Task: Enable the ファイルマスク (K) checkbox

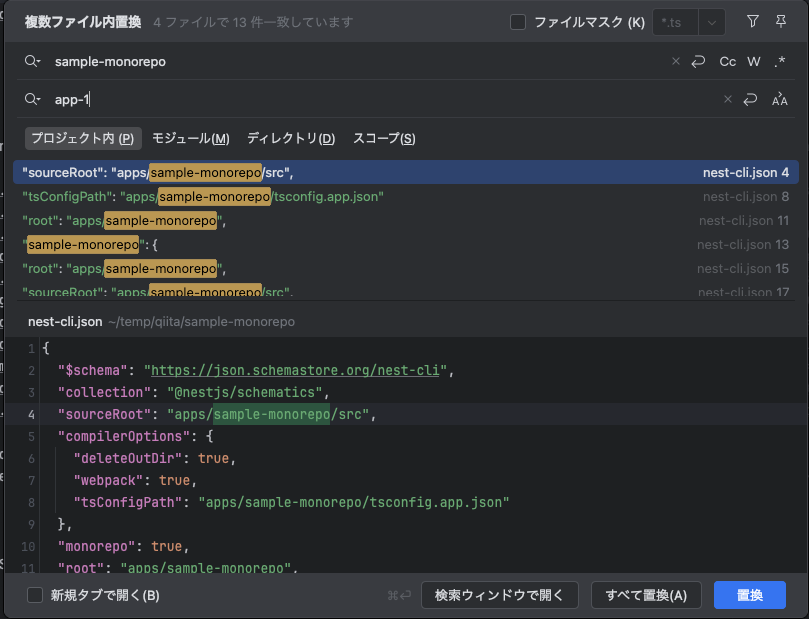Action: click(x=517, y=22)
